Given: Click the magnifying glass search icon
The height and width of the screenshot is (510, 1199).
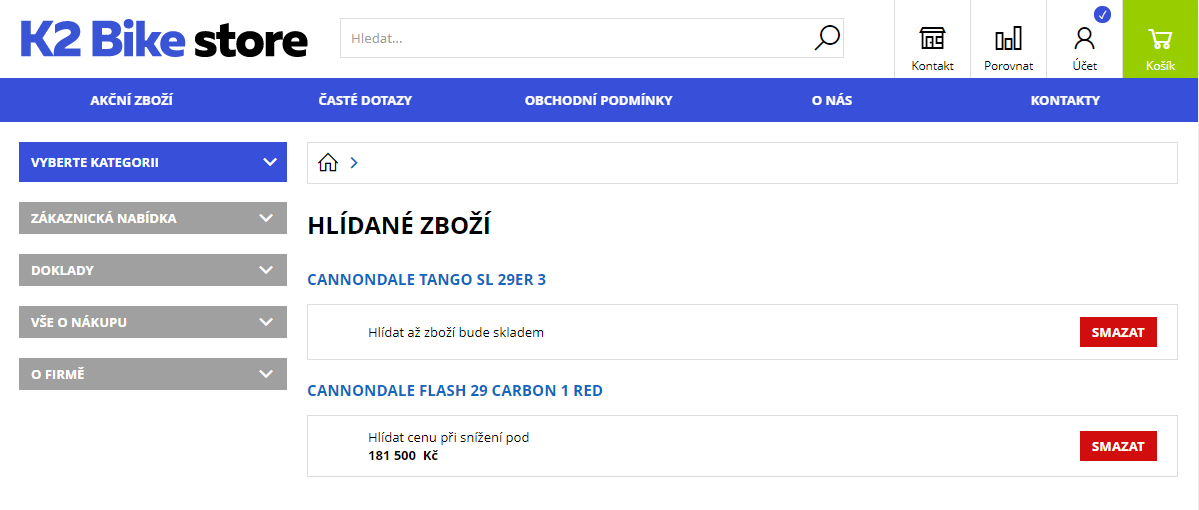Looking at the screenshot, I should pos(827,38).
